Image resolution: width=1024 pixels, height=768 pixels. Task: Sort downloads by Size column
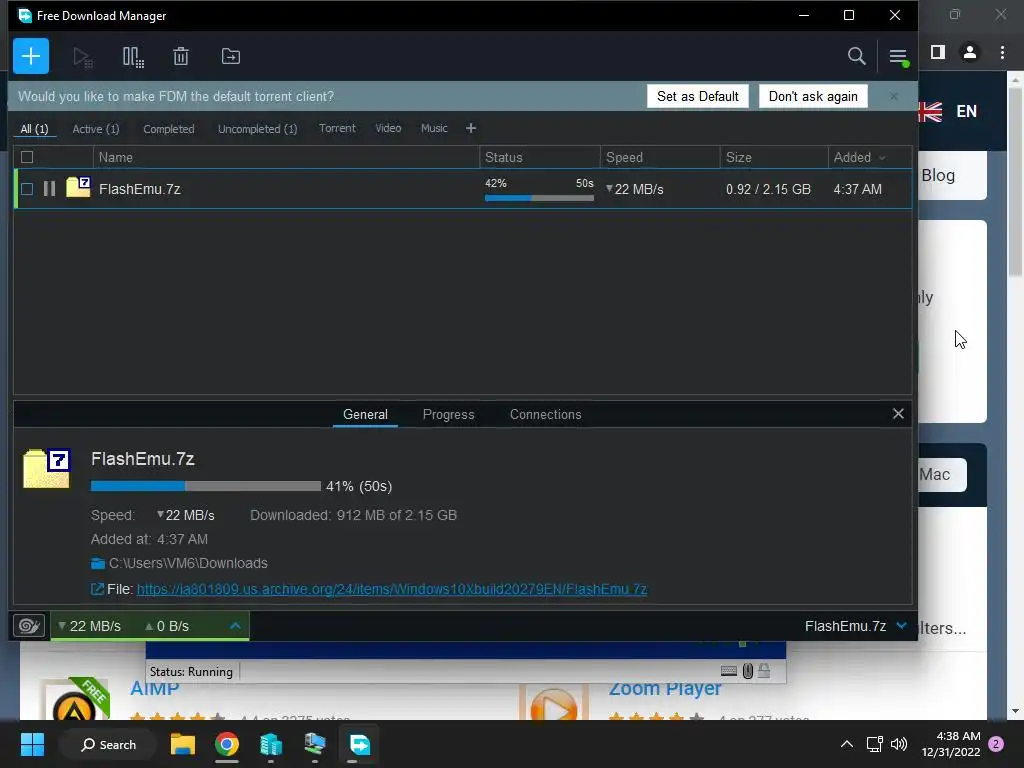tap(774, 157)
